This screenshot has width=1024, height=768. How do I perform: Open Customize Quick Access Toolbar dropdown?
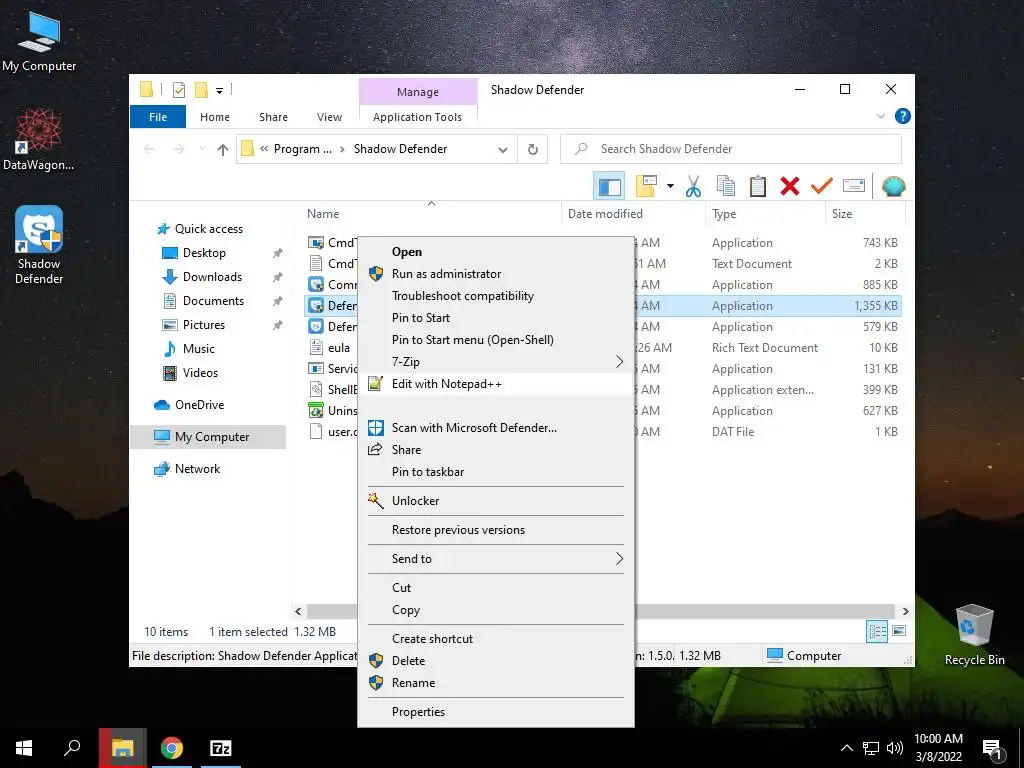[x=219, y=91]
